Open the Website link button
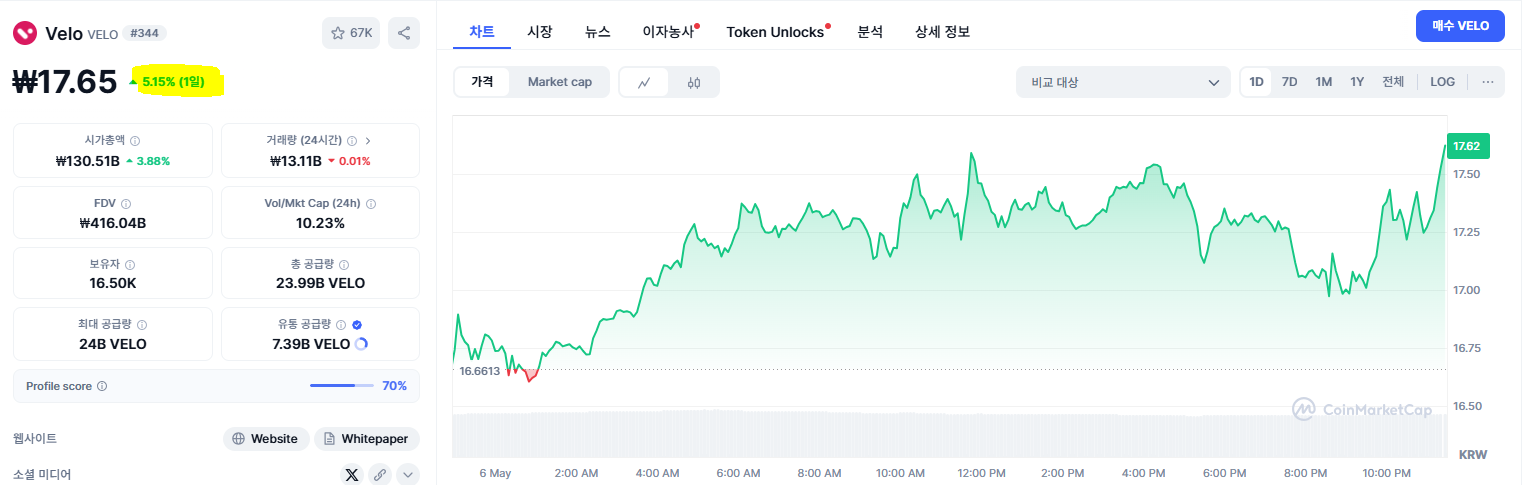 click(266, 439)
